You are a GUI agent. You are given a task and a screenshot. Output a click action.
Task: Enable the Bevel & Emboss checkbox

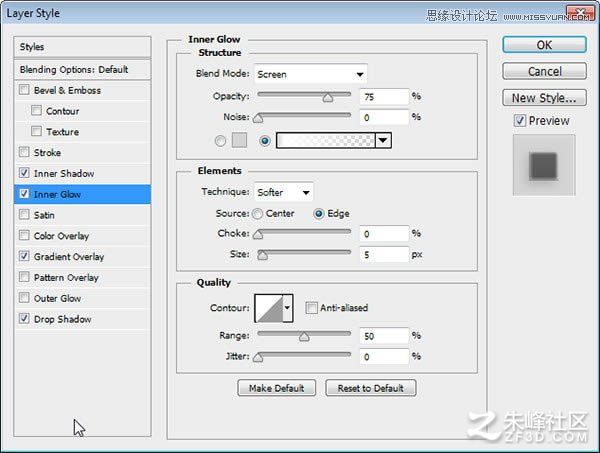point(24,90)
